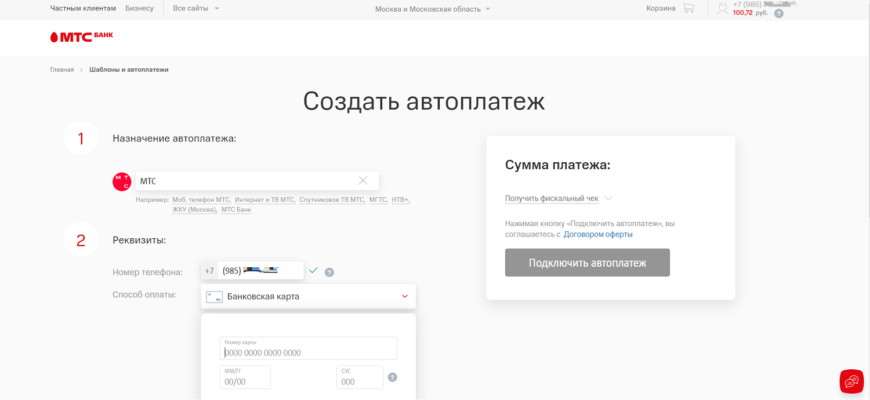Go to Главная breadcrumb
The image size is (870, 400).
tap(62, 70)
